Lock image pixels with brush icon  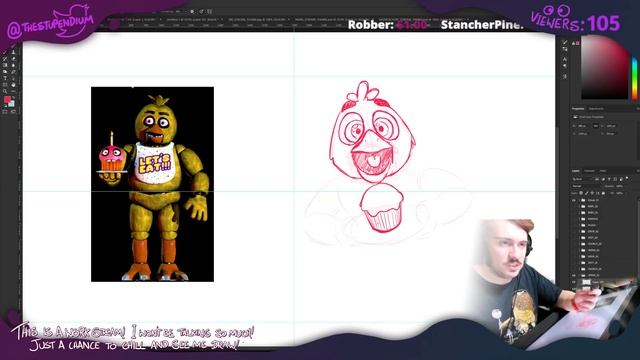[x=587, y=193]
